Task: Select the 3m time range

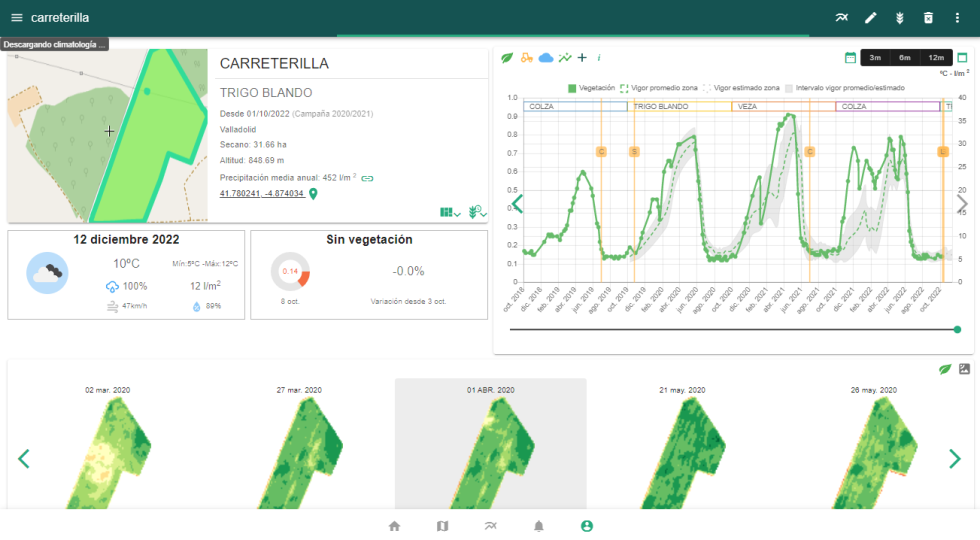Action: 875,58
